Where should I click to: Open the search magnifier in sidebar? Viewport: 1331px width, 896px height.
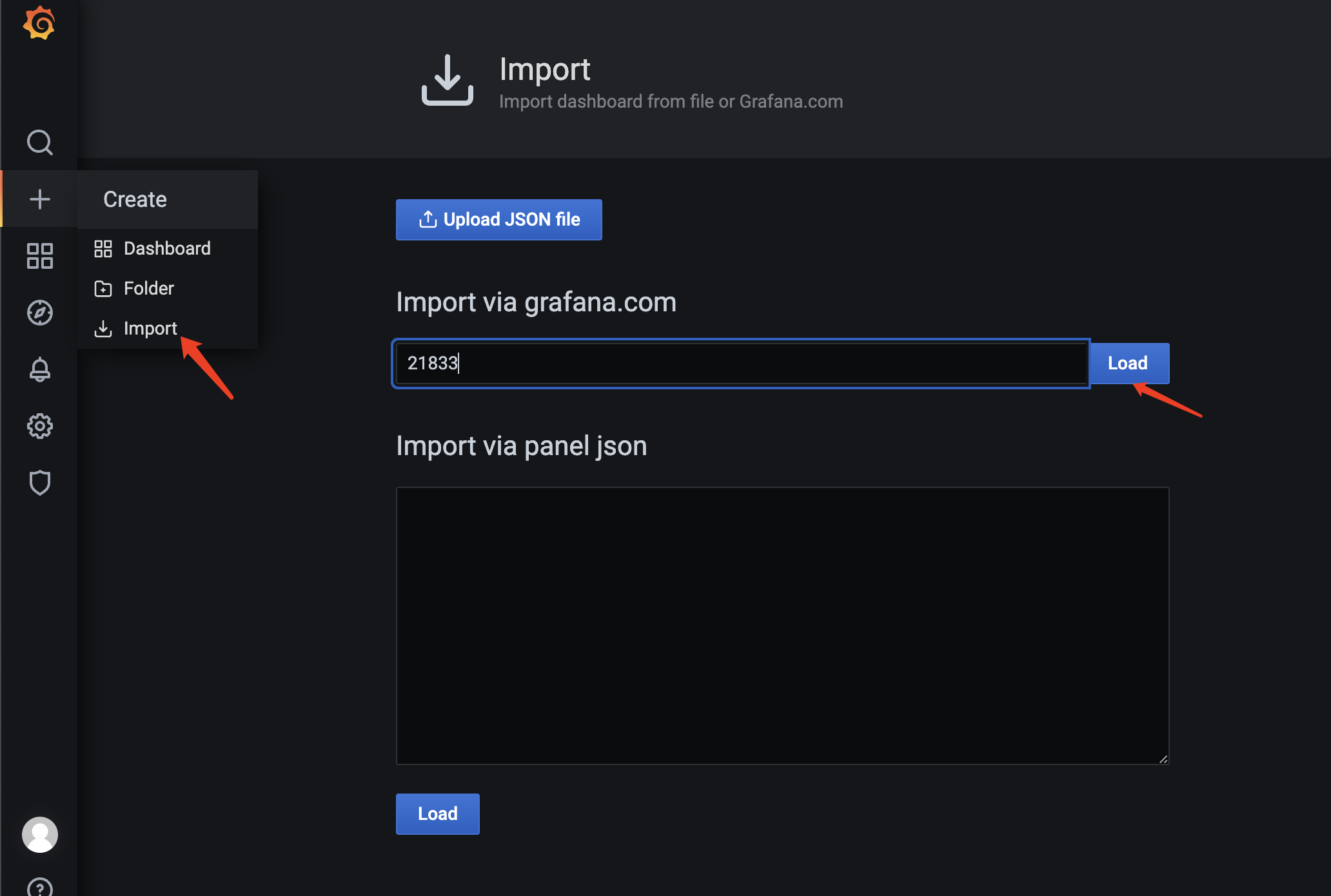pos(39,142)
